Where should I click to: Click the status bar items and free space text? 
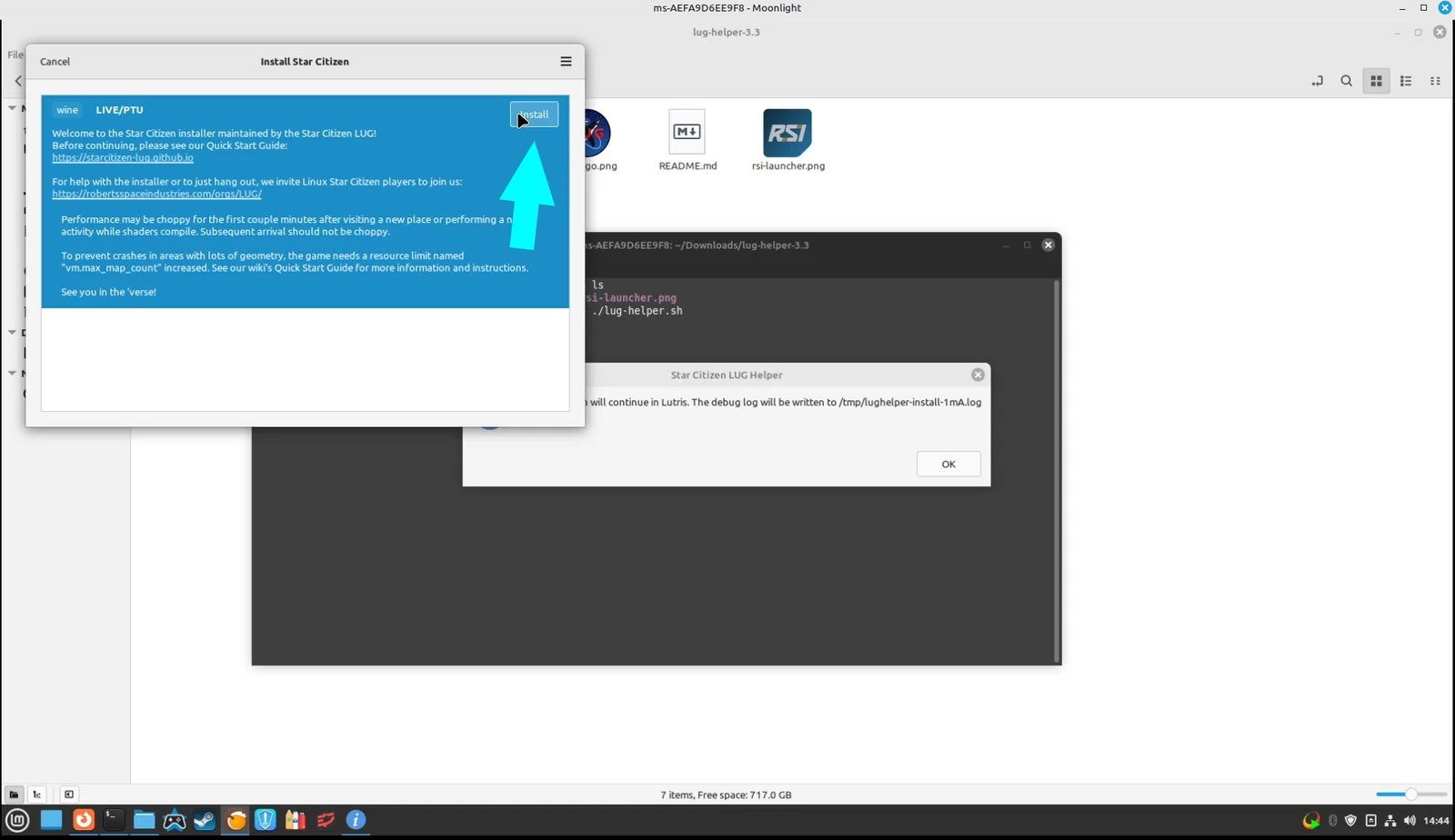click(726, 795)
